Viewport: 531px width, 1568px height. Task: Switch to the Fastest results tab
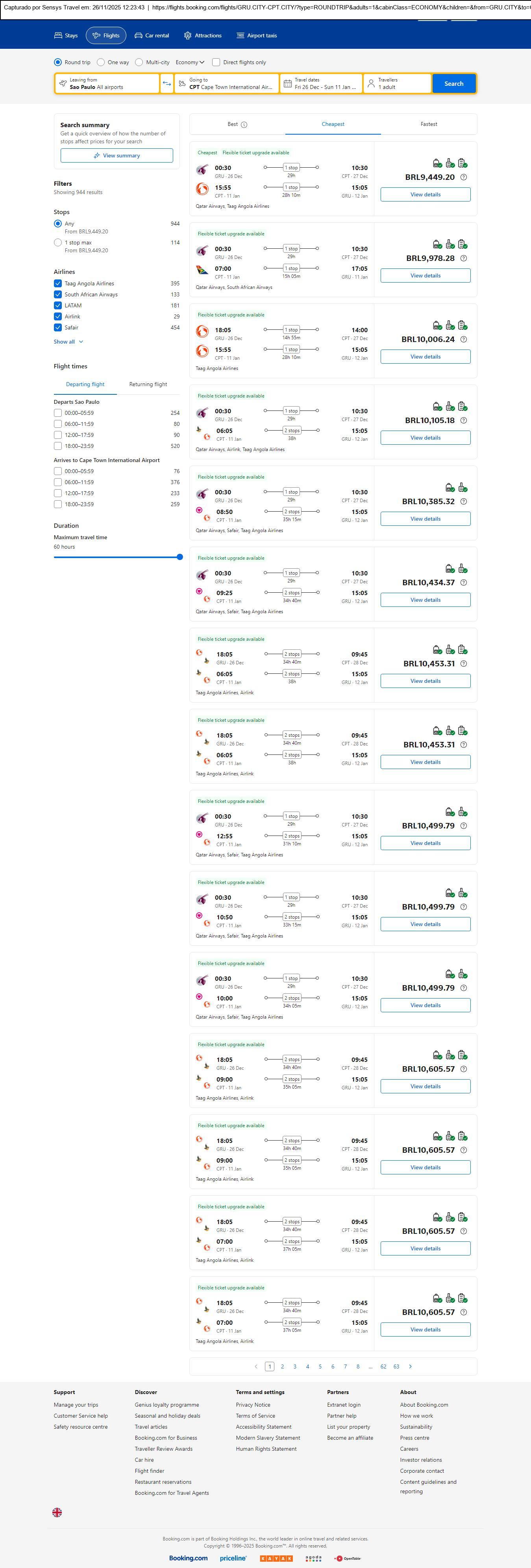tap(429, 124)
